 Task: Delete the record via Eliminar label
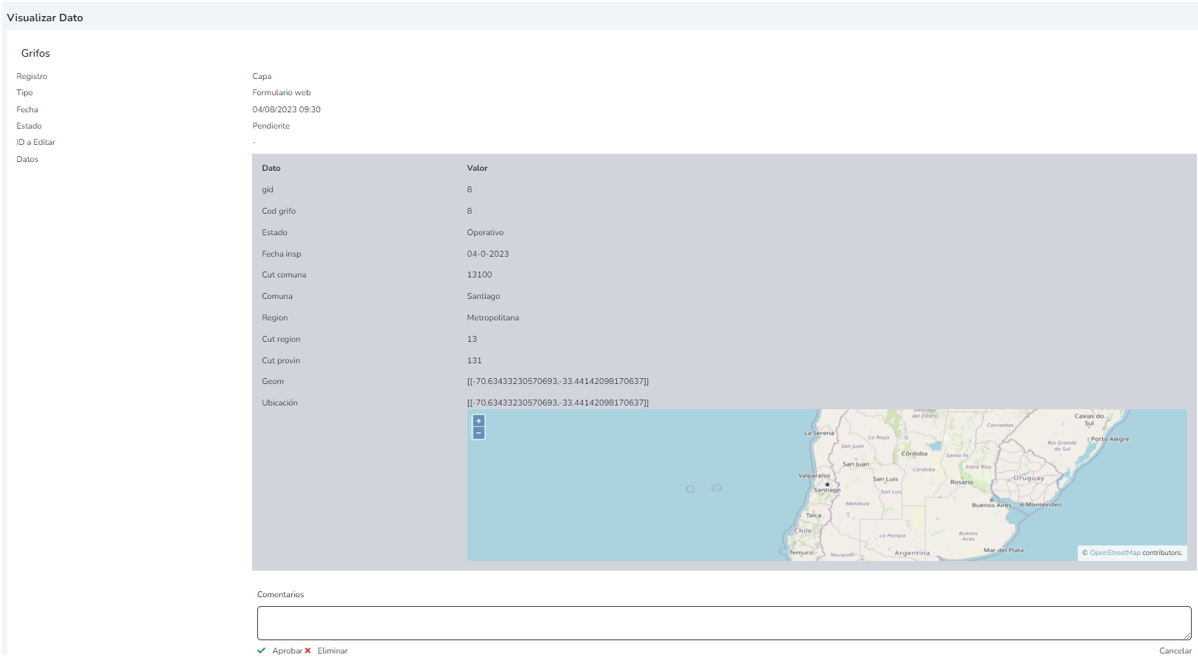pyautogui.click(x=333, y=651)
